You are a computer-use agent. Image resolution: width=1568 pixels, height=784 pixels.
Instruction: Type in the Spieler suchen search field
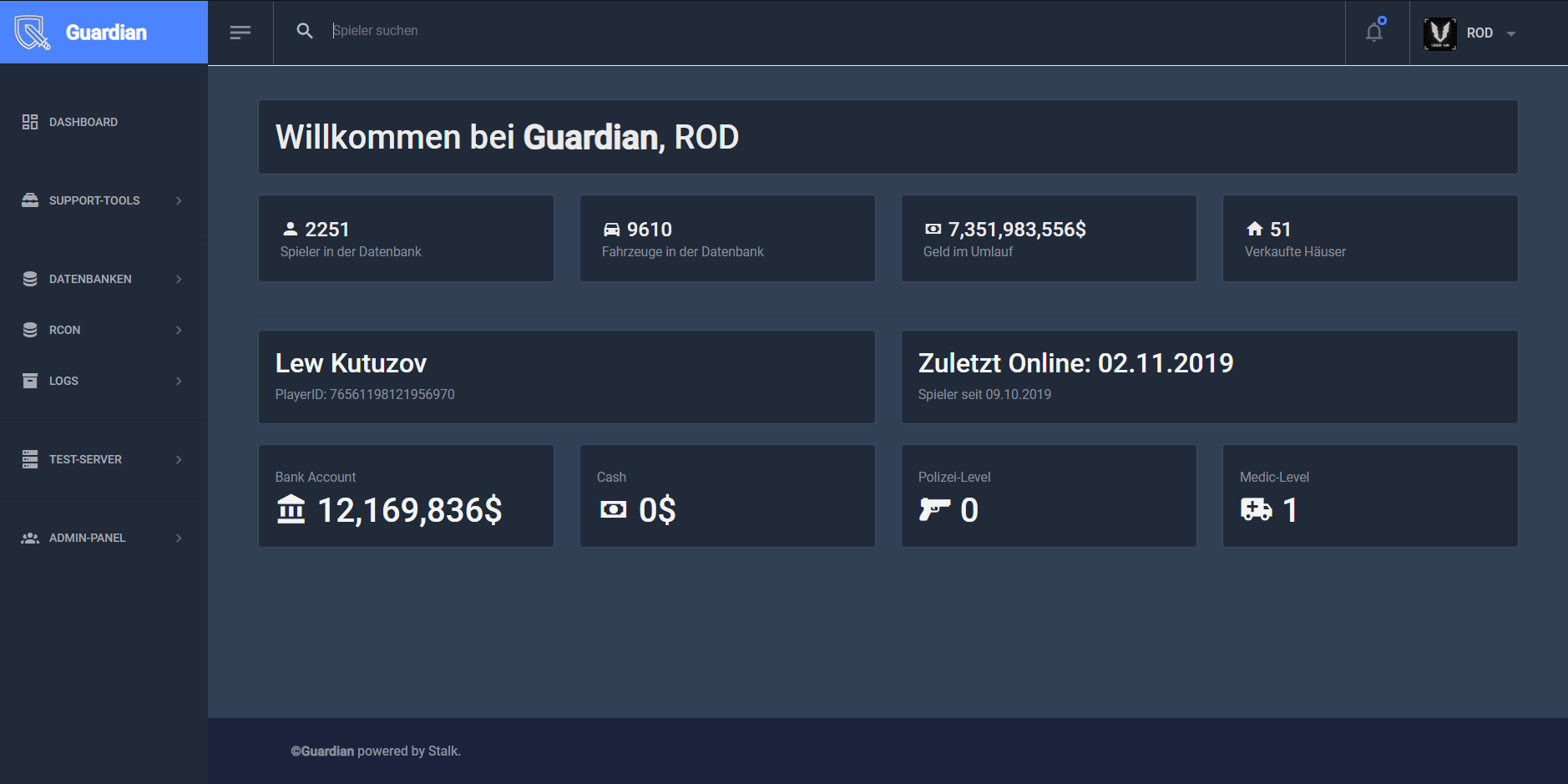584,31
